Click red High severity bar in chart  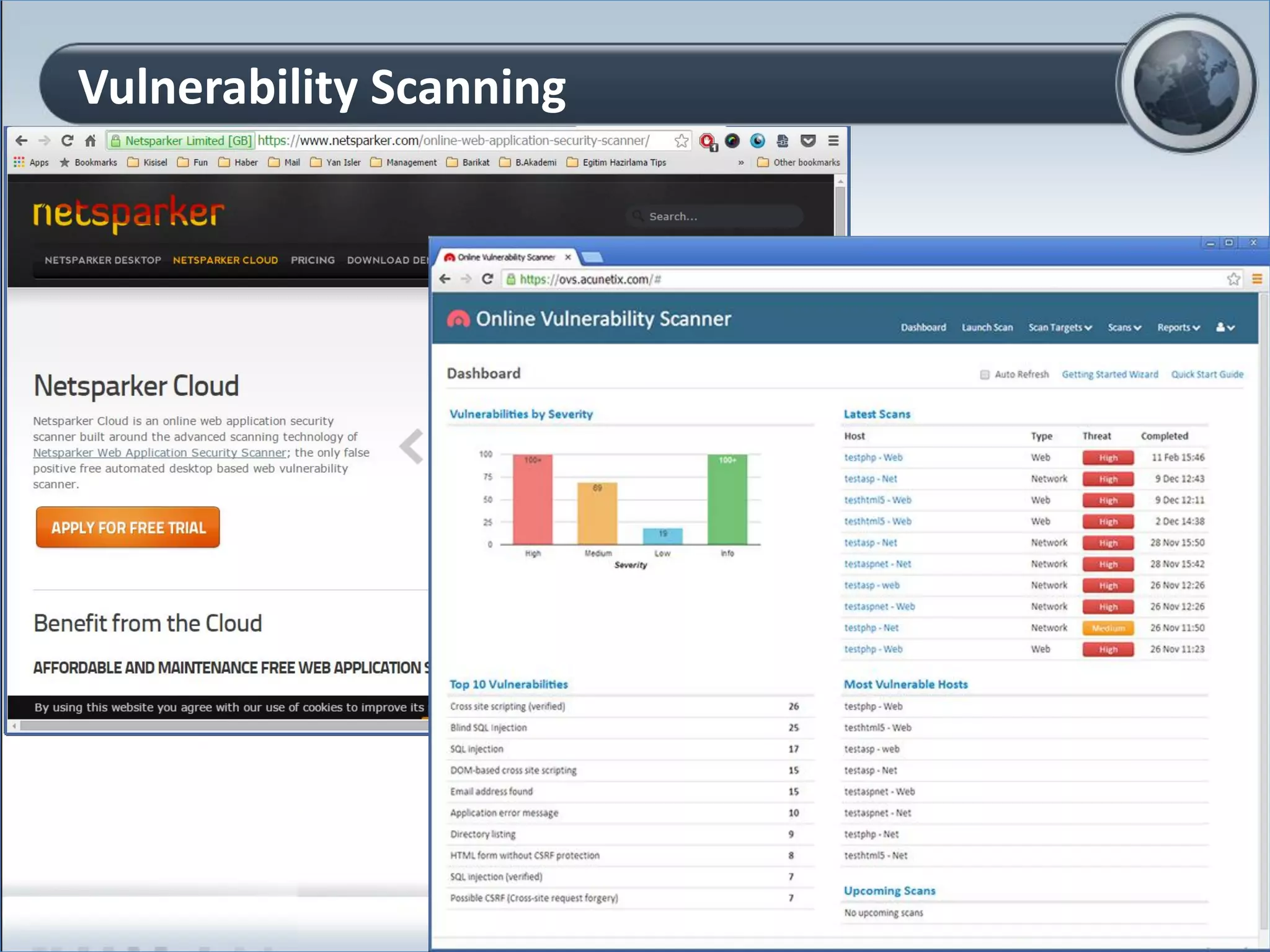click(x=533, y=500)
